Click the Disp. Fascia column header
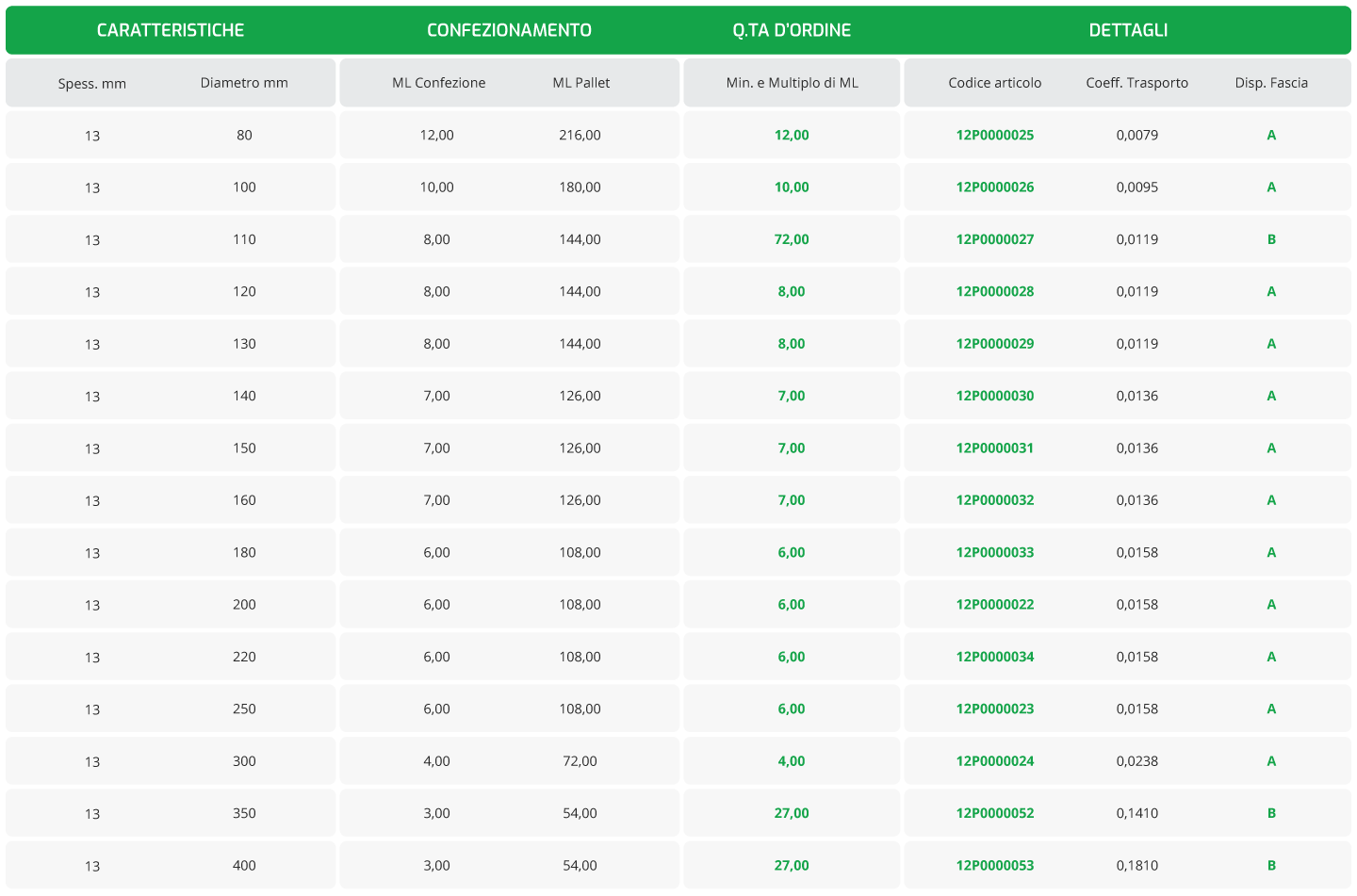The height and width of the screenshot is (896, 1357). pyautogui.click(x=1271, y=83)
